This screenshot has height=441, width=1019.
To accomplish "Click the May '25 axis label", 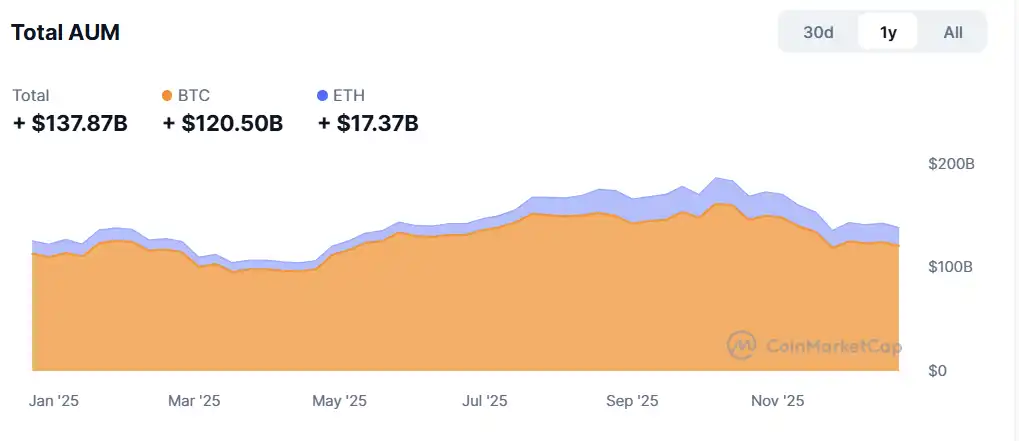I will (x=340, y=401).
